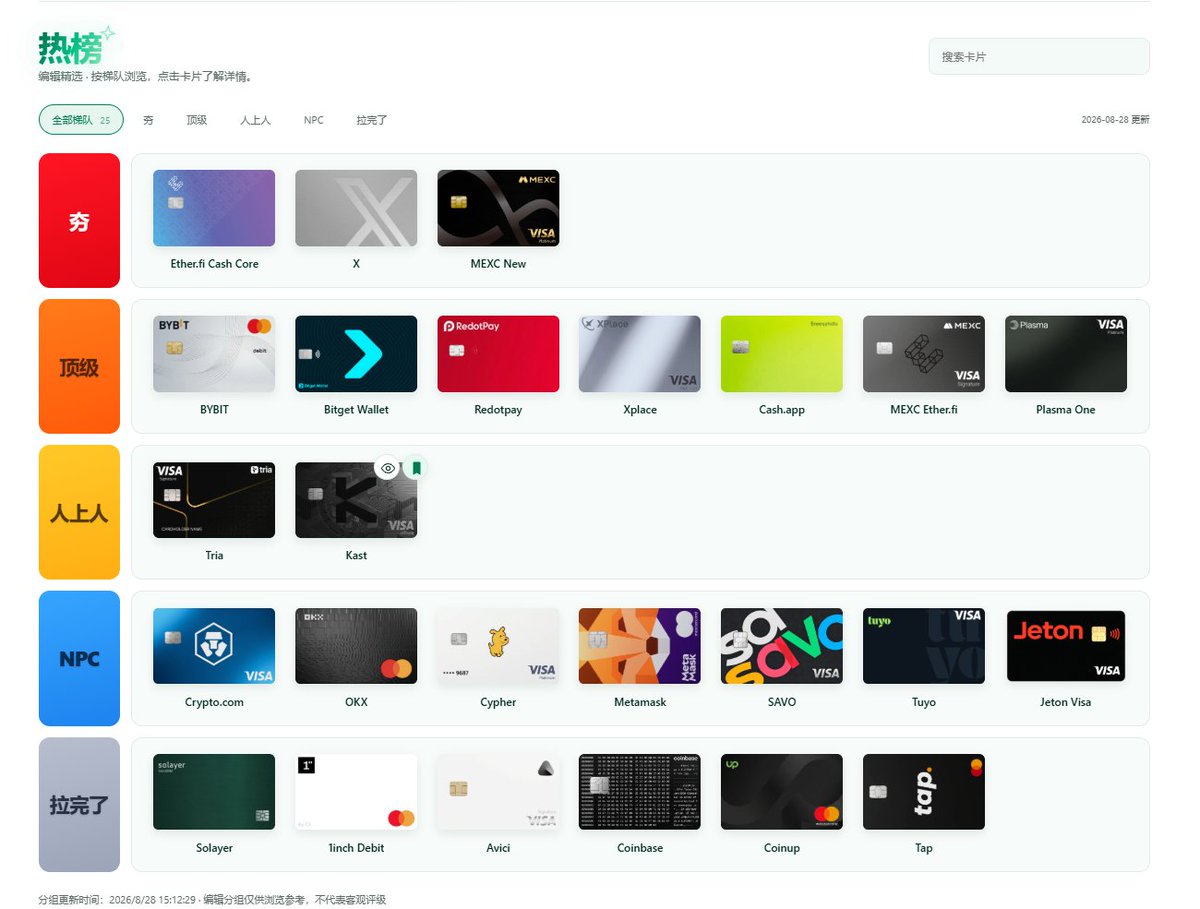Image resolution: width=1200 pixels, height=909 pixels.
Task: Bookmark the Kast card with the green icon
Action: [416, 468]
